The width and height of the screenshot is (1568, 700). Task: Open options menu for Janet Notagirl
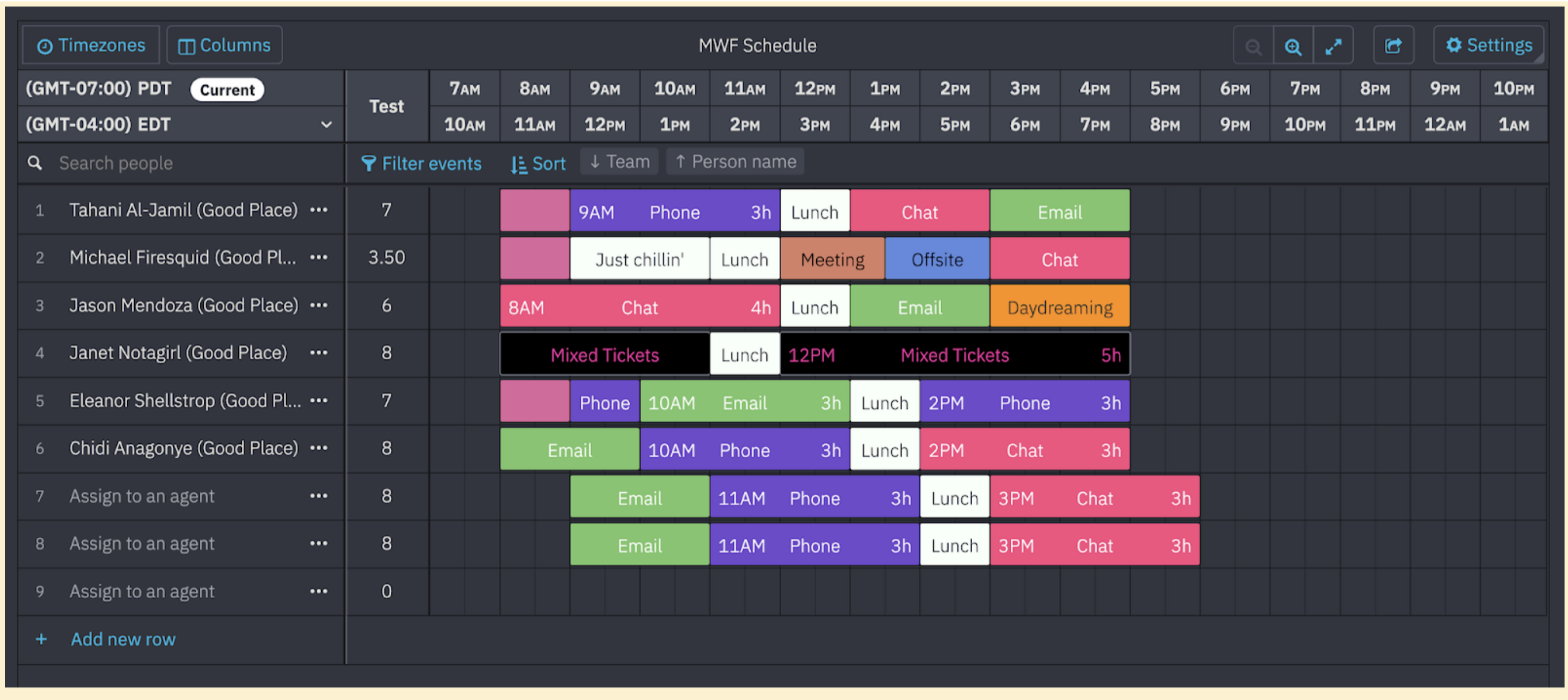[319, 353]
